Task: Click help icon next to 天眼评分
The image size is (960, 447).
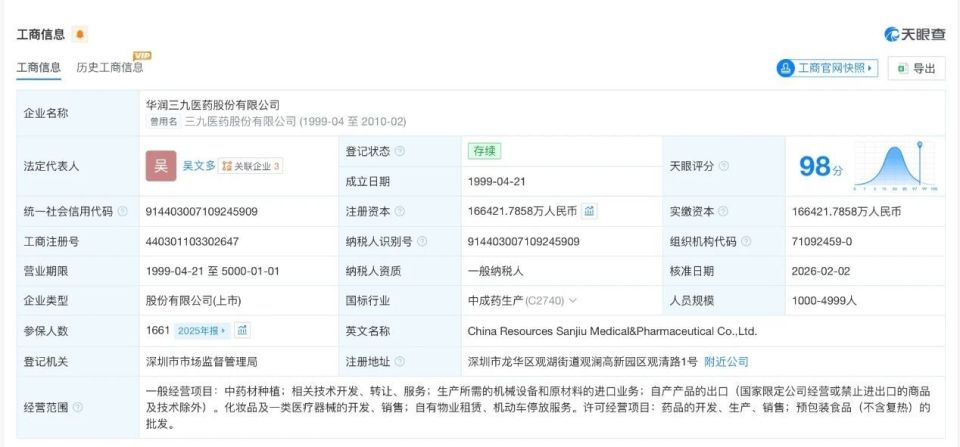Action: (724, 166)
